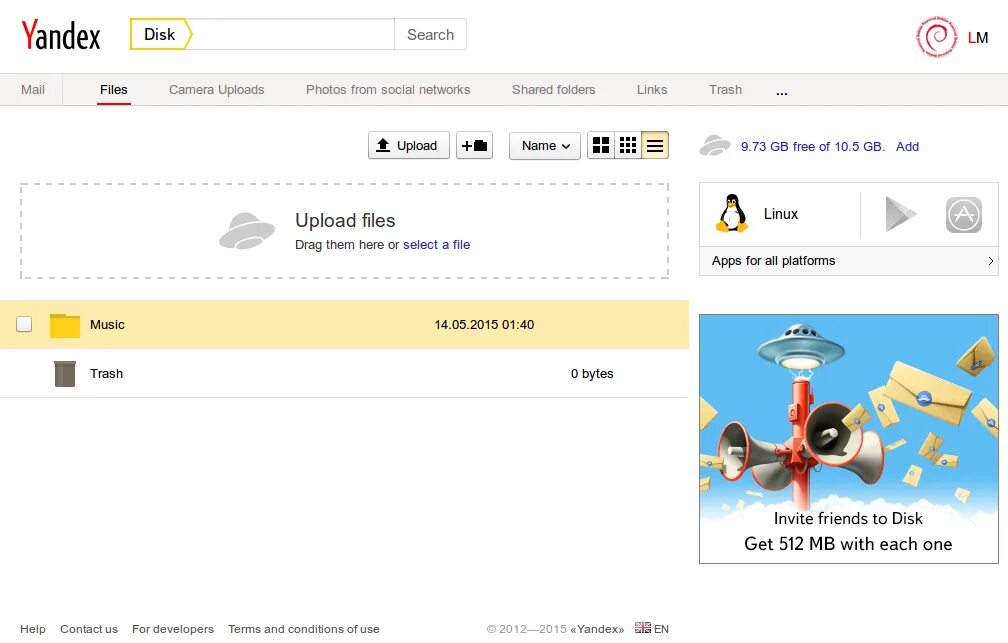Open the Help footer link
This screenshot has width=1008, height=643.
click(33, 629)
